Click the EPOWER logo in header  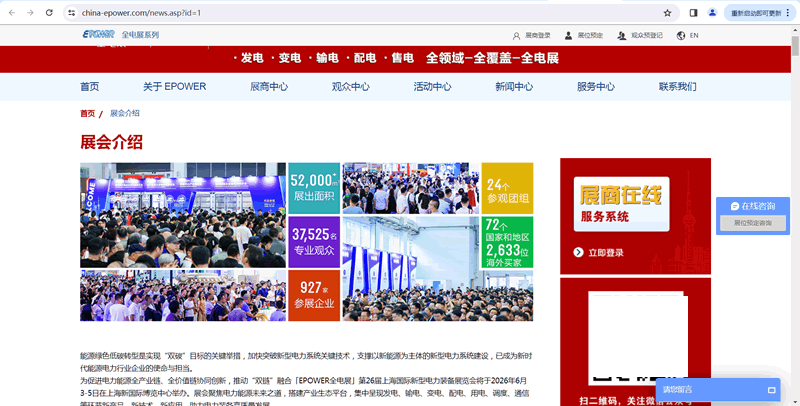[x=100, y=35]
